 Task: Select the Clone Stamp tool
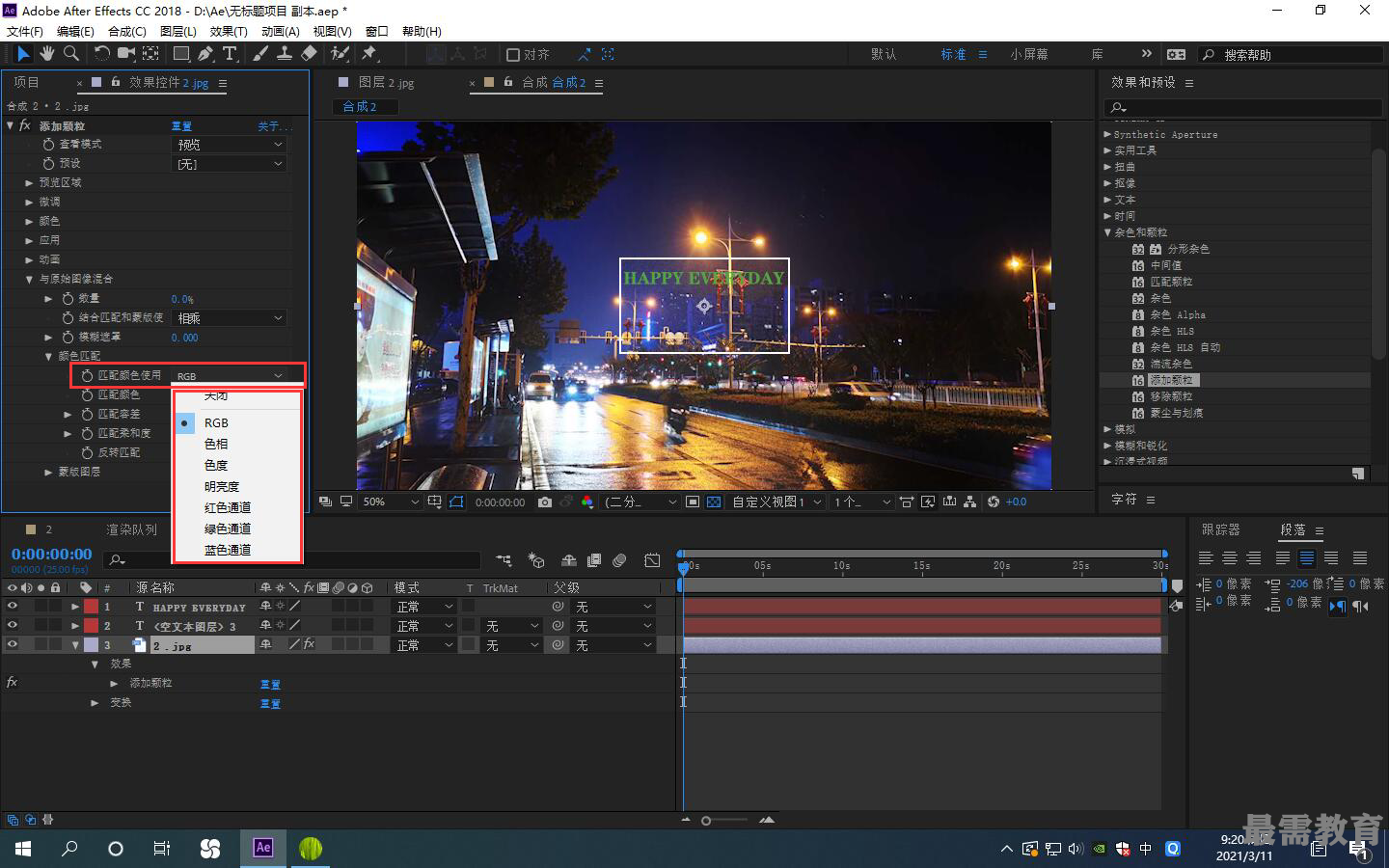click(x=285, y=54)
